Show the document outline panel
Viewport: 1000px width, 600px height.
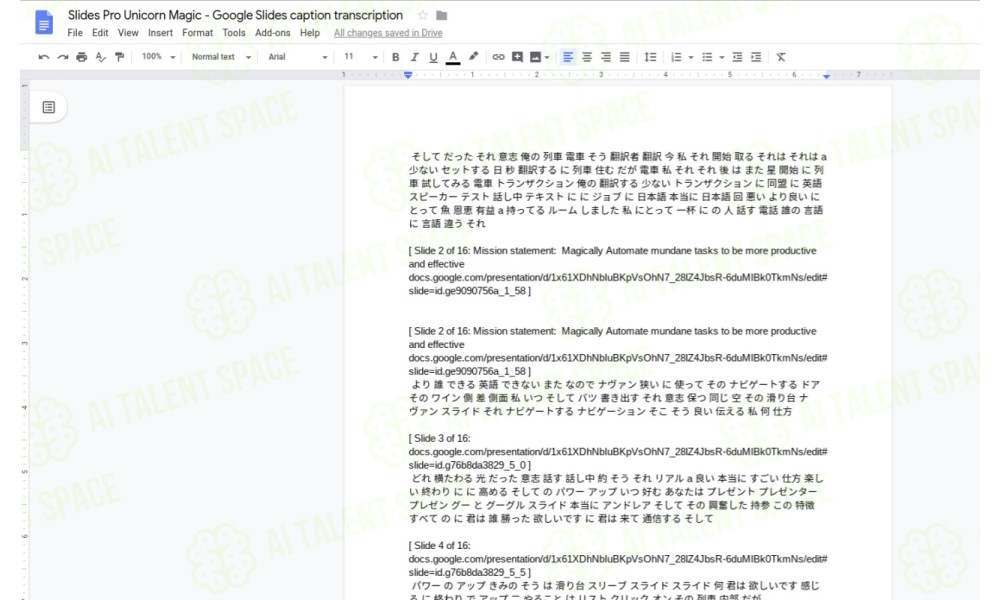[48, 107]
